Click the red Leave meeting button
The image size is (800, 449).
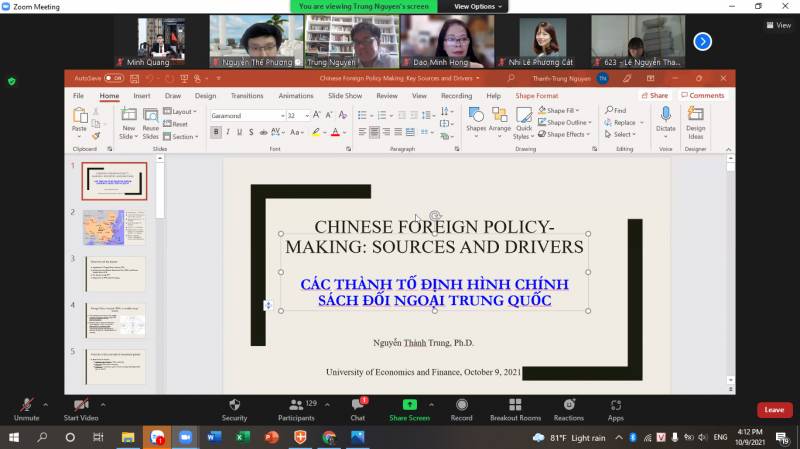point(774,409)
